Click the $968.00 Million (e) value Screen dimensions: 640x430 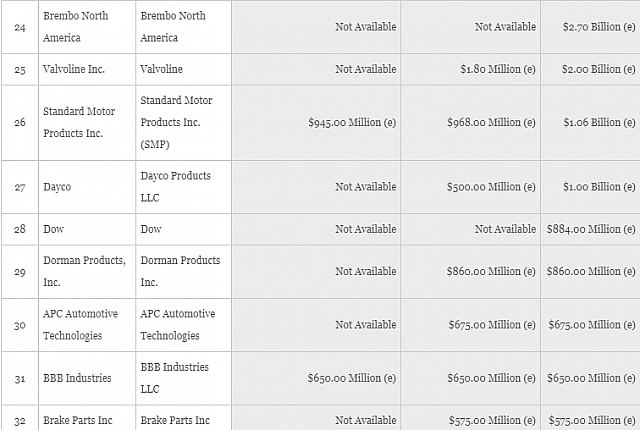click(491, 123)
